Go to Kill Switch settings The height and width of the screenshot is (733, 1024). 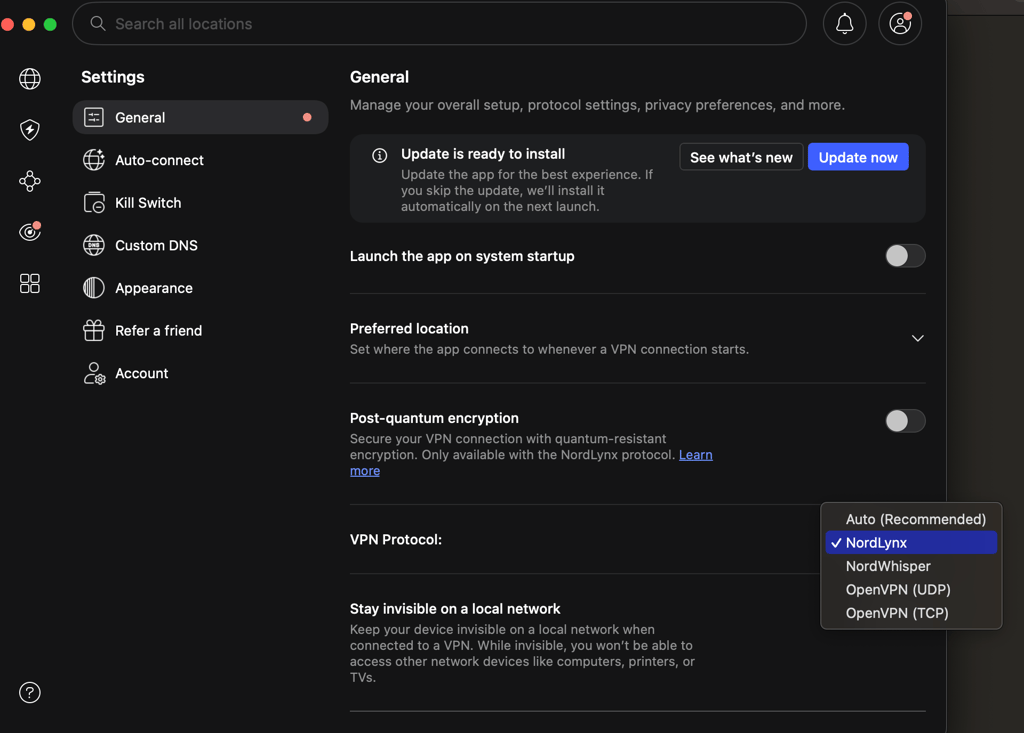pyautogui.click(x=200, y=203)
